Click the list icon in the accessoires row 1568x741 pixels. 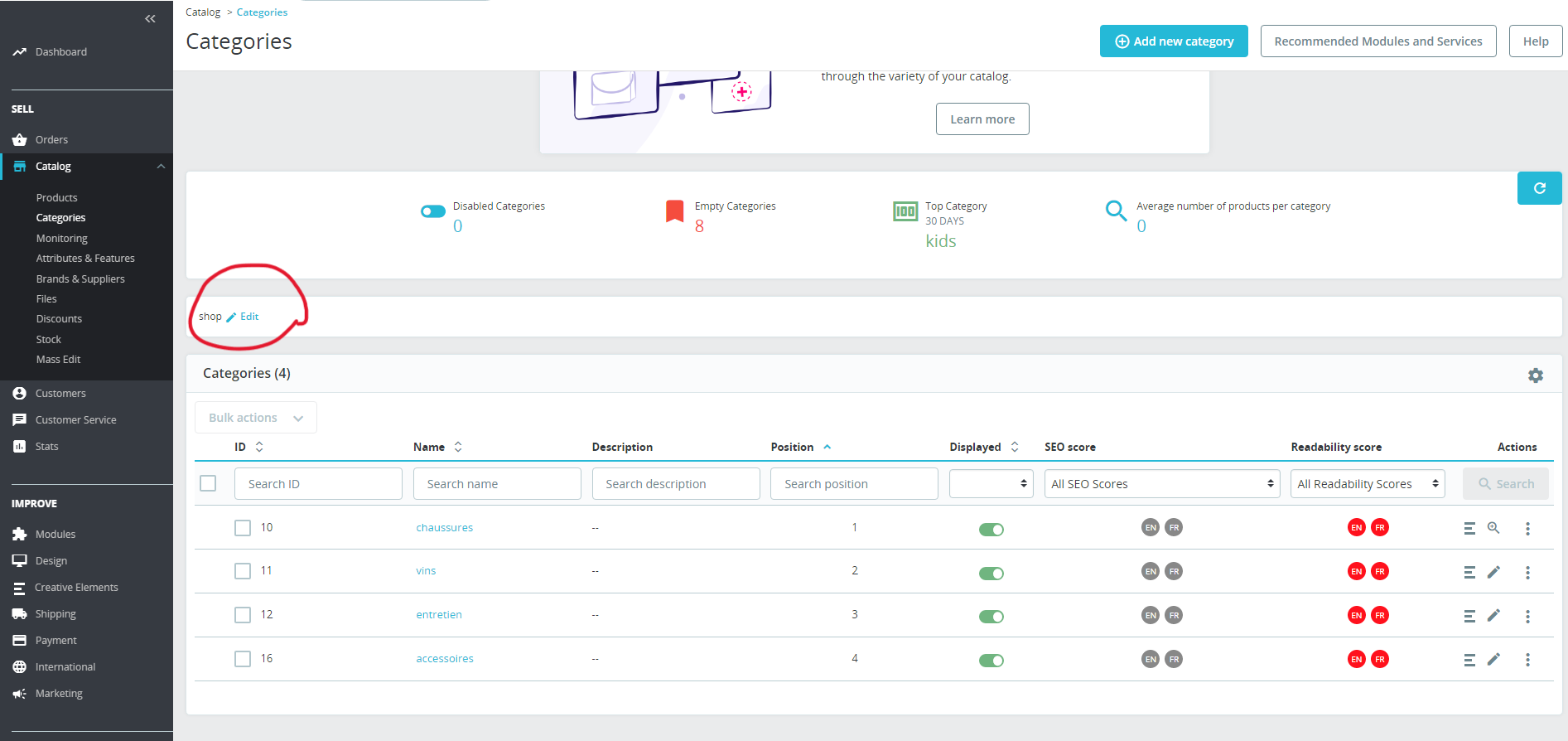1469,660
